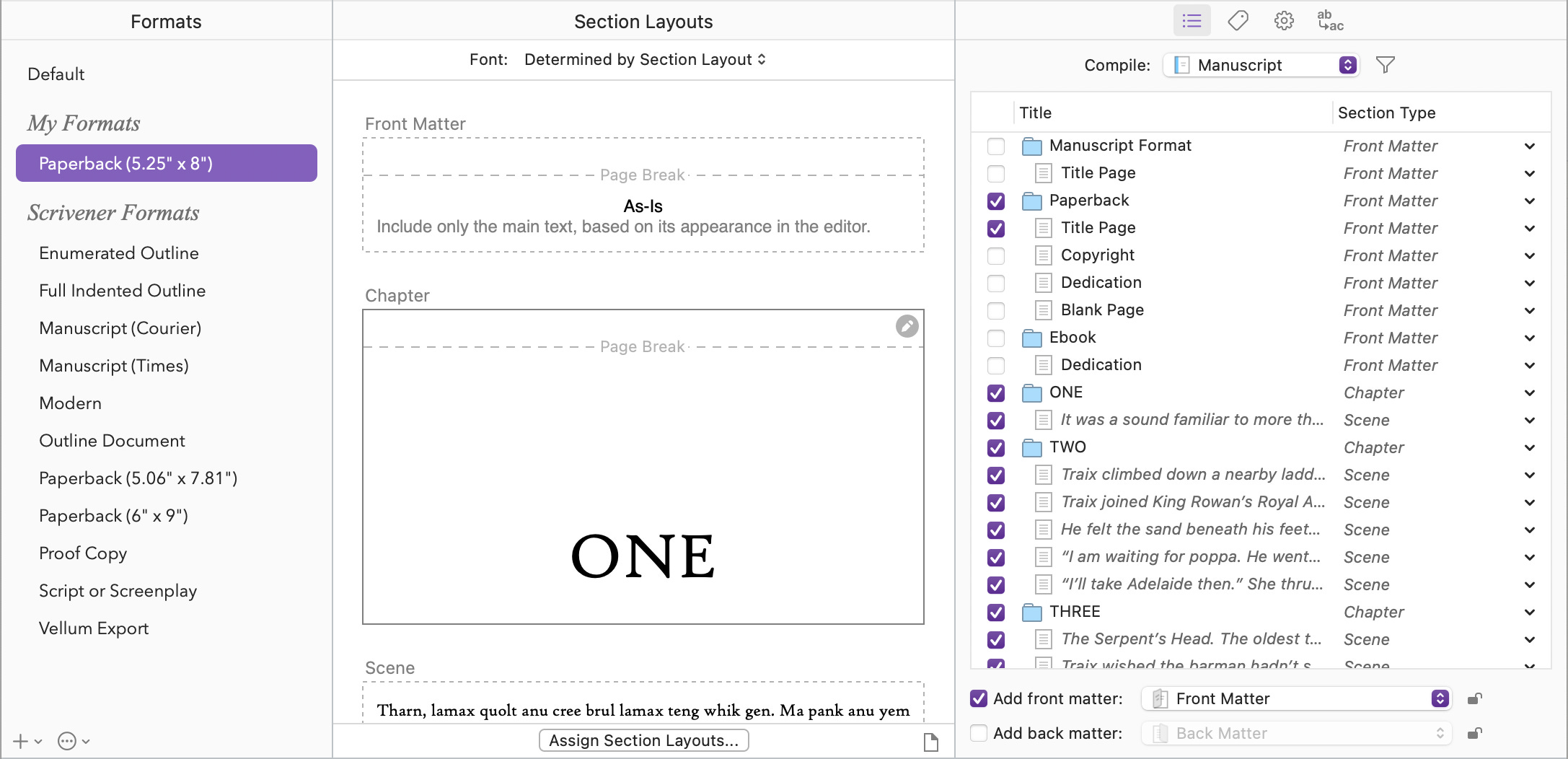Open the Replacements ab-ac tab icon

tap(1330, 21)
